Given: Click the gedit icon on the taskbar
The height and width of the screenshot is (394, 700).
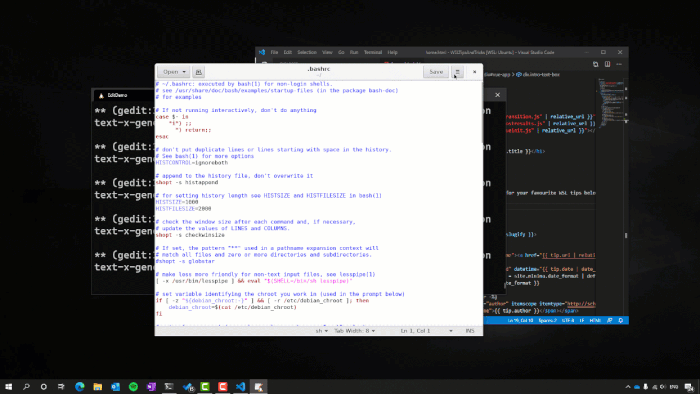Looking at the screenshot, I should coord(258,386).
